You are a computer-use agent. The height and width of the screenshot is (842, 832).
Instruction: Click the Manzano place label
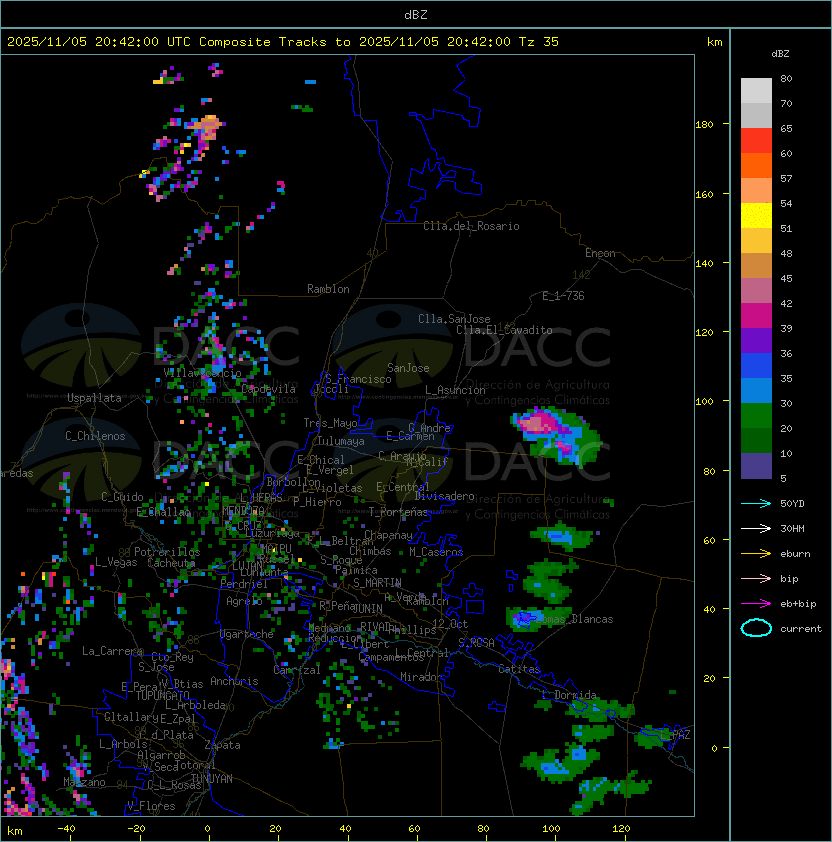84,782
